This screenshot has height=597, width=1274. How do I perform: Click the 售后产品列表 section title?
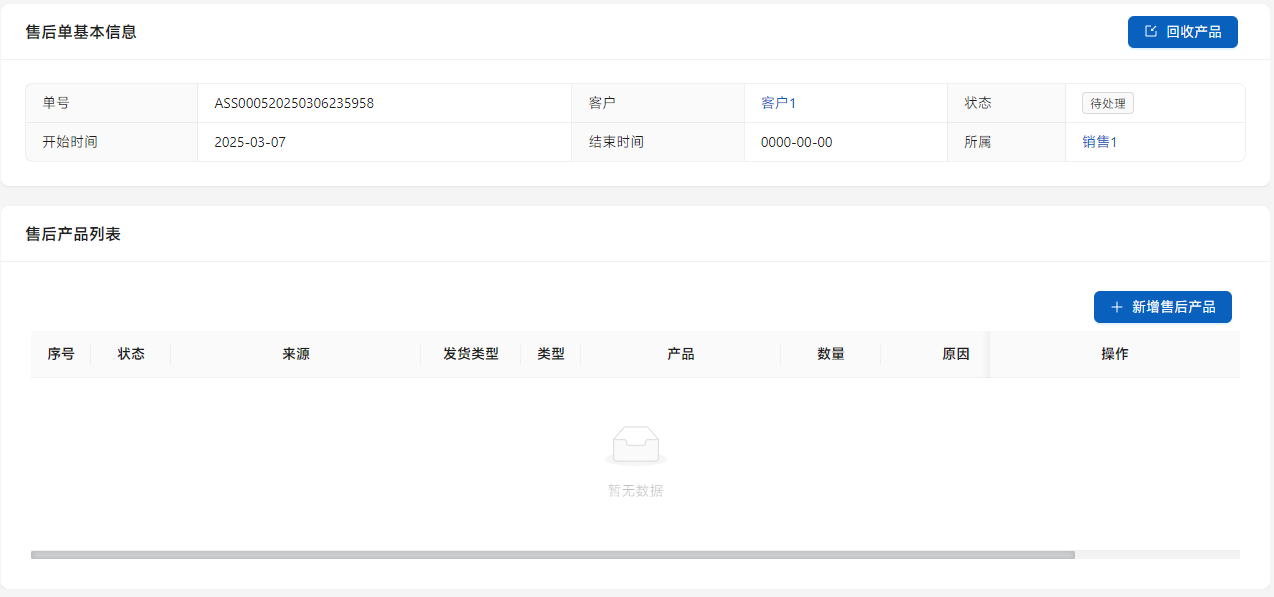[73, 234]
